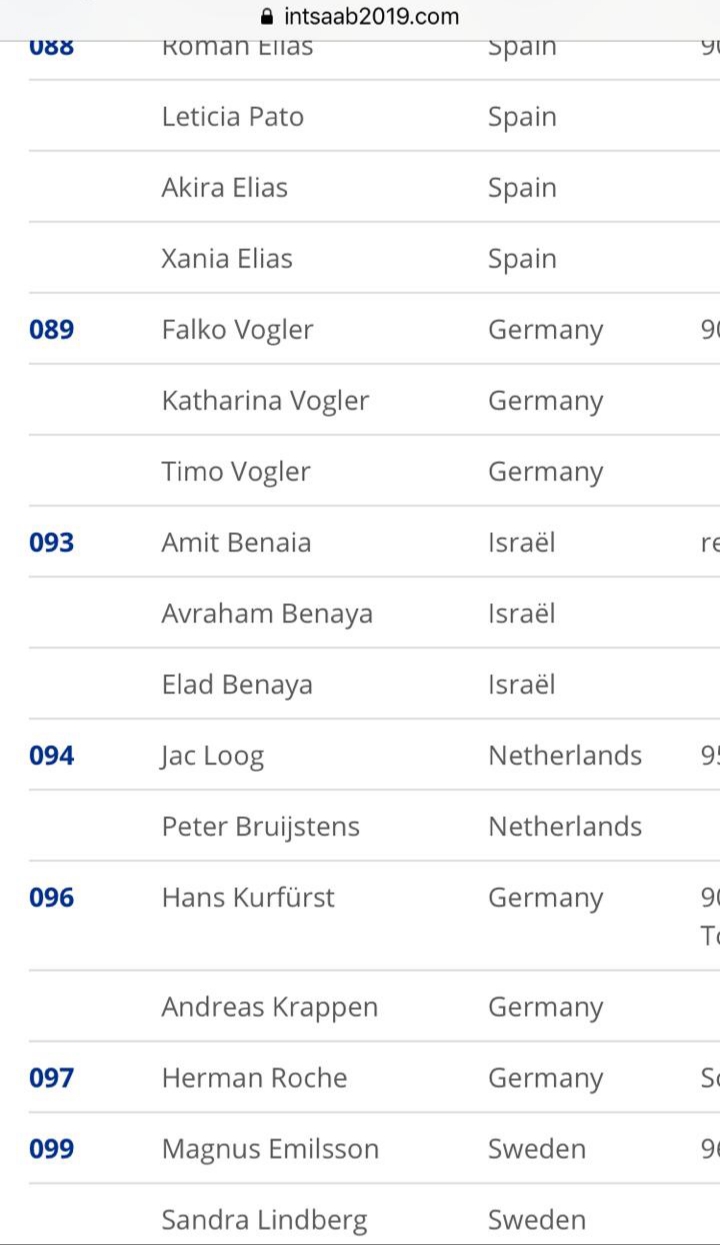Tap the name Andreas Krappen
The height and width of the screenshot is (1245, 720).
(269, 1007)
